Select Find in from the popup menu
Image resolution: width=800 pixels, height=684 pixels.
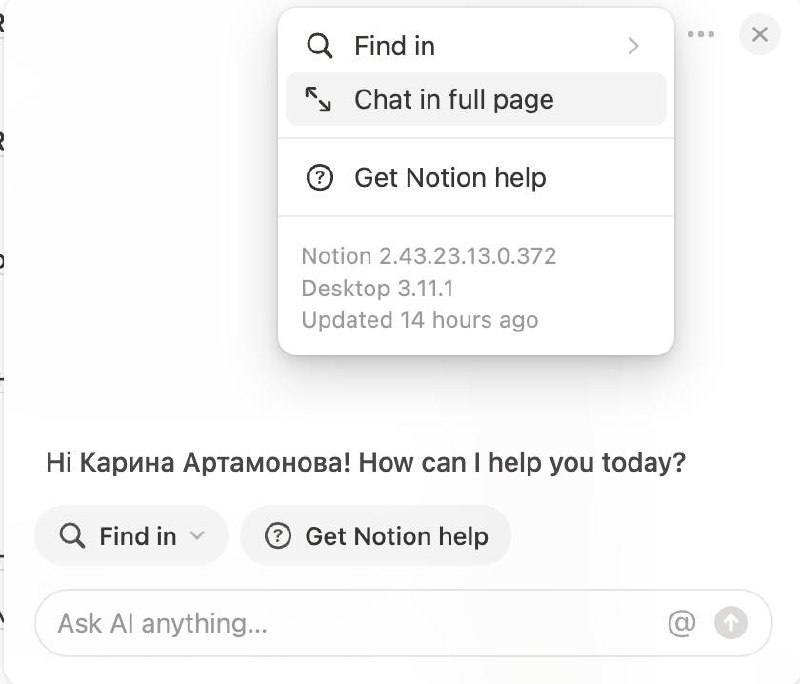(x=476, y=46)
